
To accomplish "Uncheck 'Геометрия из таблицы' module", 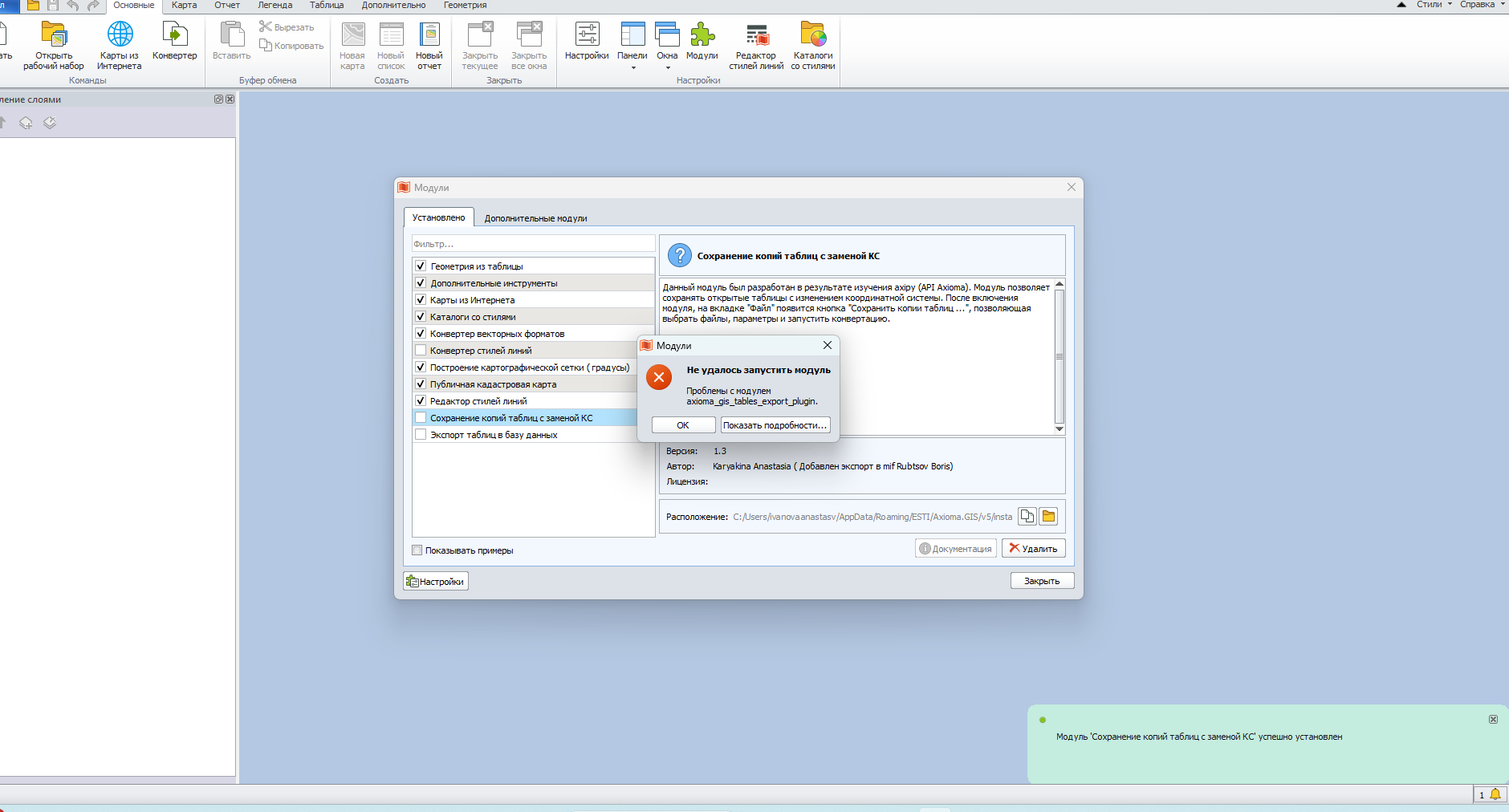I will click(x=421, y=266).
